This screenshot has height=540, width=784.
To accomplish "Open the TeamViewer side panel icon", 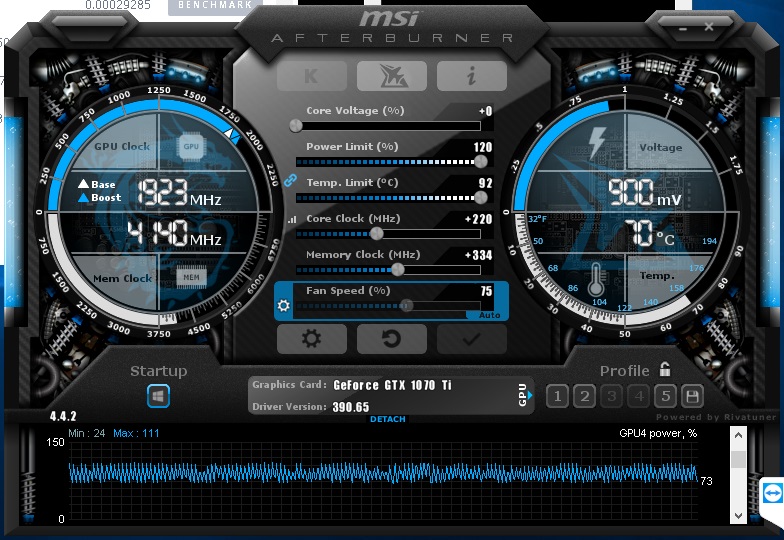I will coord(772,494).
